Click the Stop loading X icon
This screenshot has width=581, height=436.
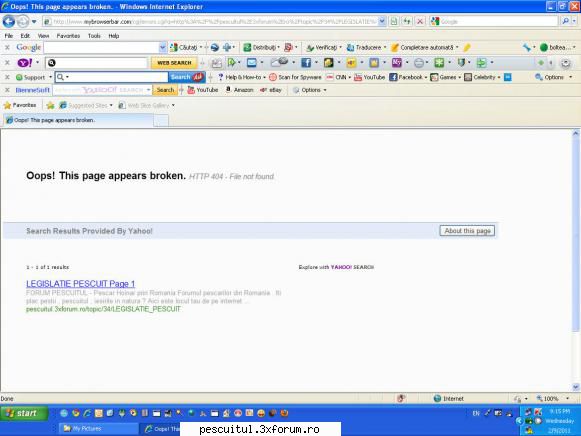(x=420, y=21)
